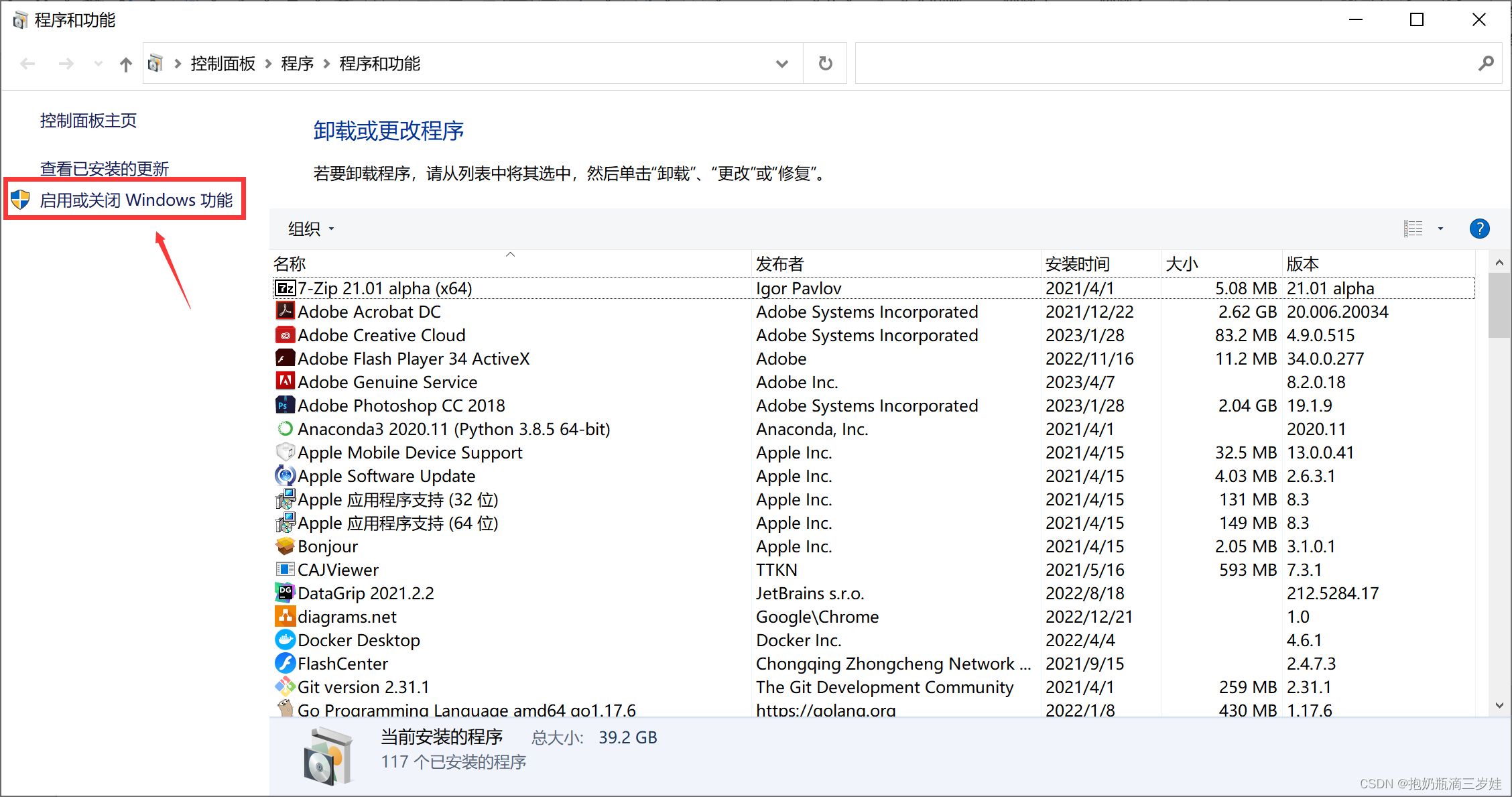Image resolution: width=1512 pixels, height=797 pixels.
Task: Click 程序和功能 in the breadcrumb path
Action: 380,64
